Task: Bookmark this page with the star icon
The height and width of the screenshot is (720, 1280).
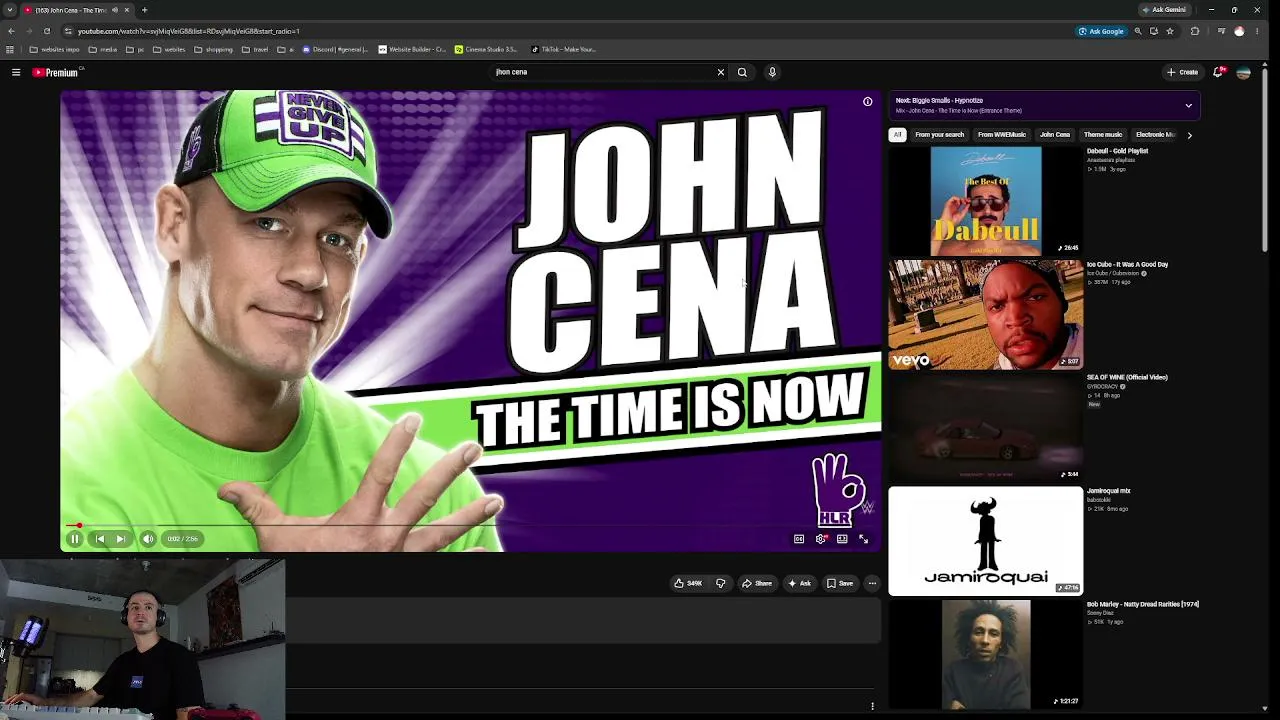Action: click(x=1170, y=31)
